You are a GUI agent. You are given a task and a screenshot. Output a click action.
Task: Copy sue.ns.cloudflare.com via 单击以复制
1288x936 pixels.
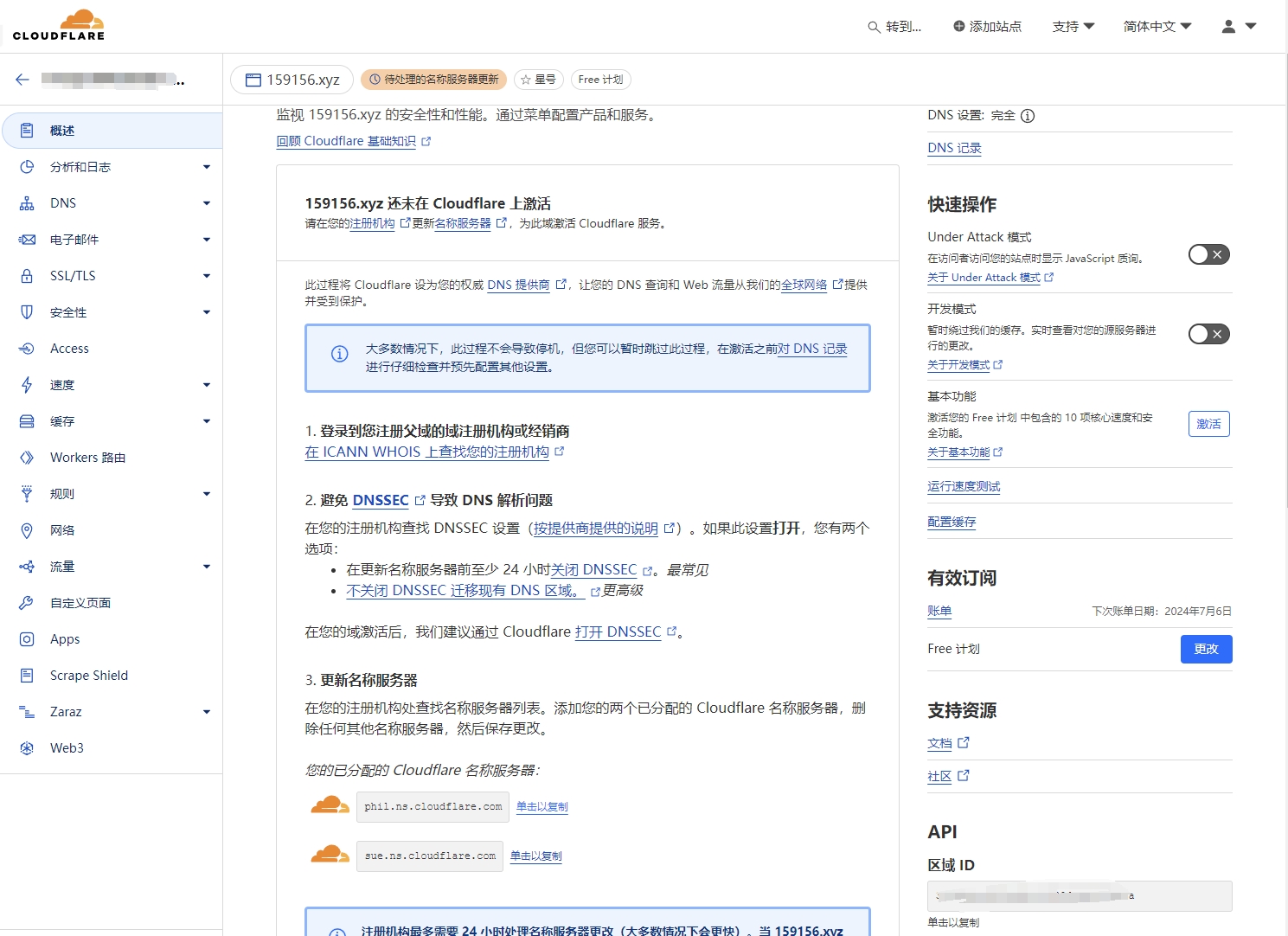pyautogui.click(x=535, y=856)
